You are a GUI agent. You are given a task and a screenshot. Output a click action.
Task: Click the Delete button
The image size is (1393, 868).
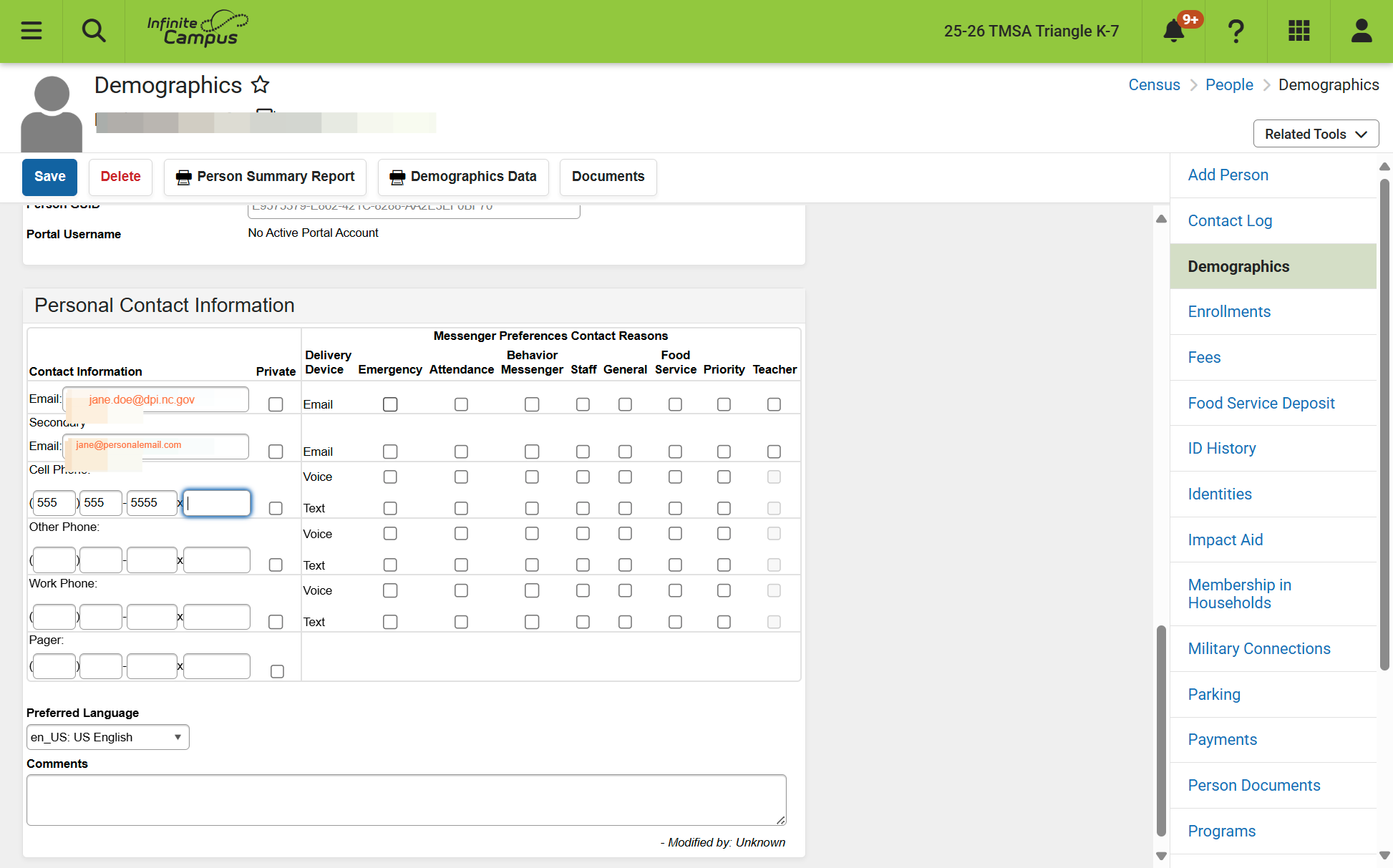tap(120, 177)
